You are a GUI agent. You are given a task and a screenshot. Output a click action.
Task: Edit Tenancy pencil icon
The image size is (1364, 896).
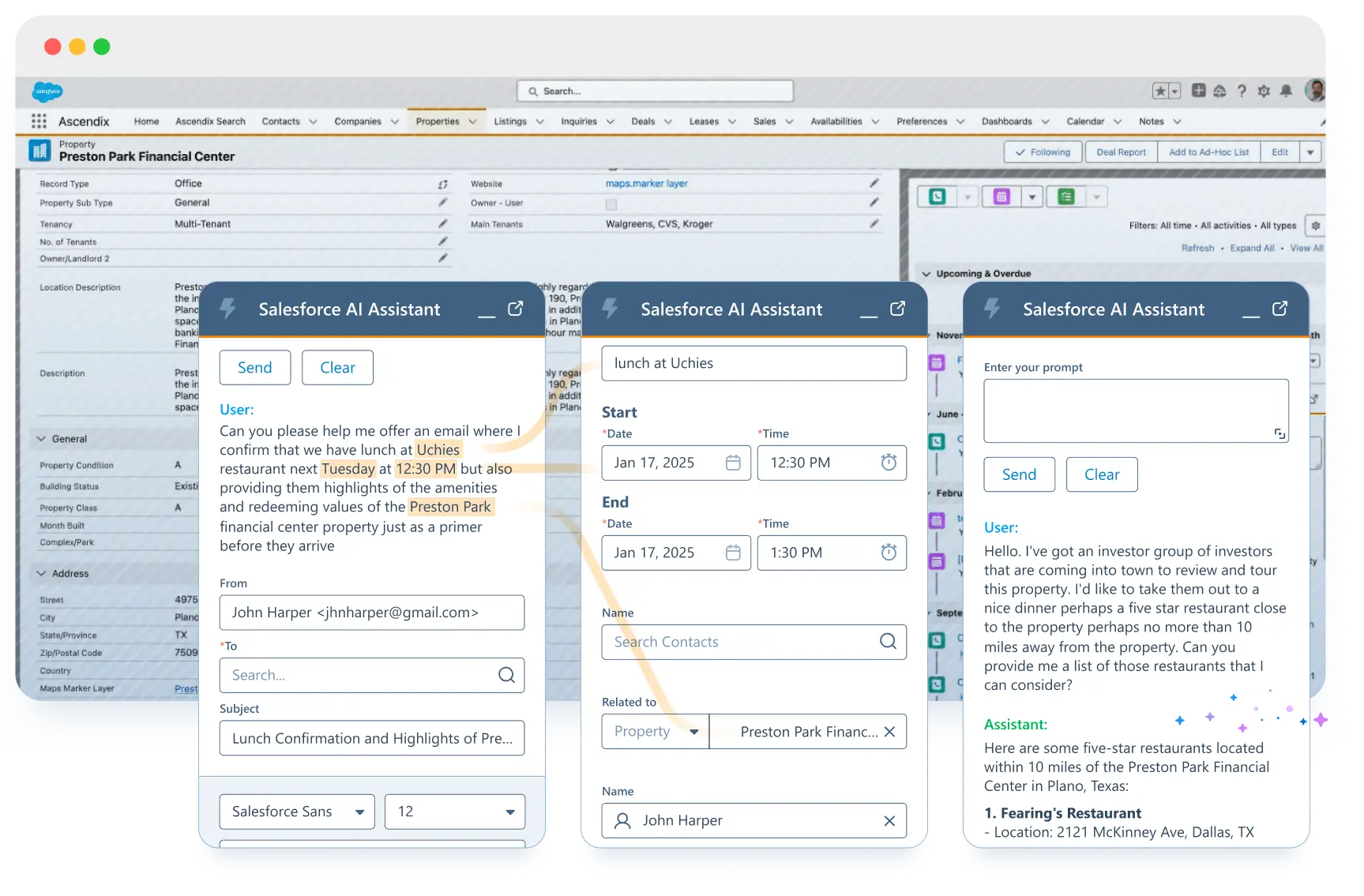(442, 224)
